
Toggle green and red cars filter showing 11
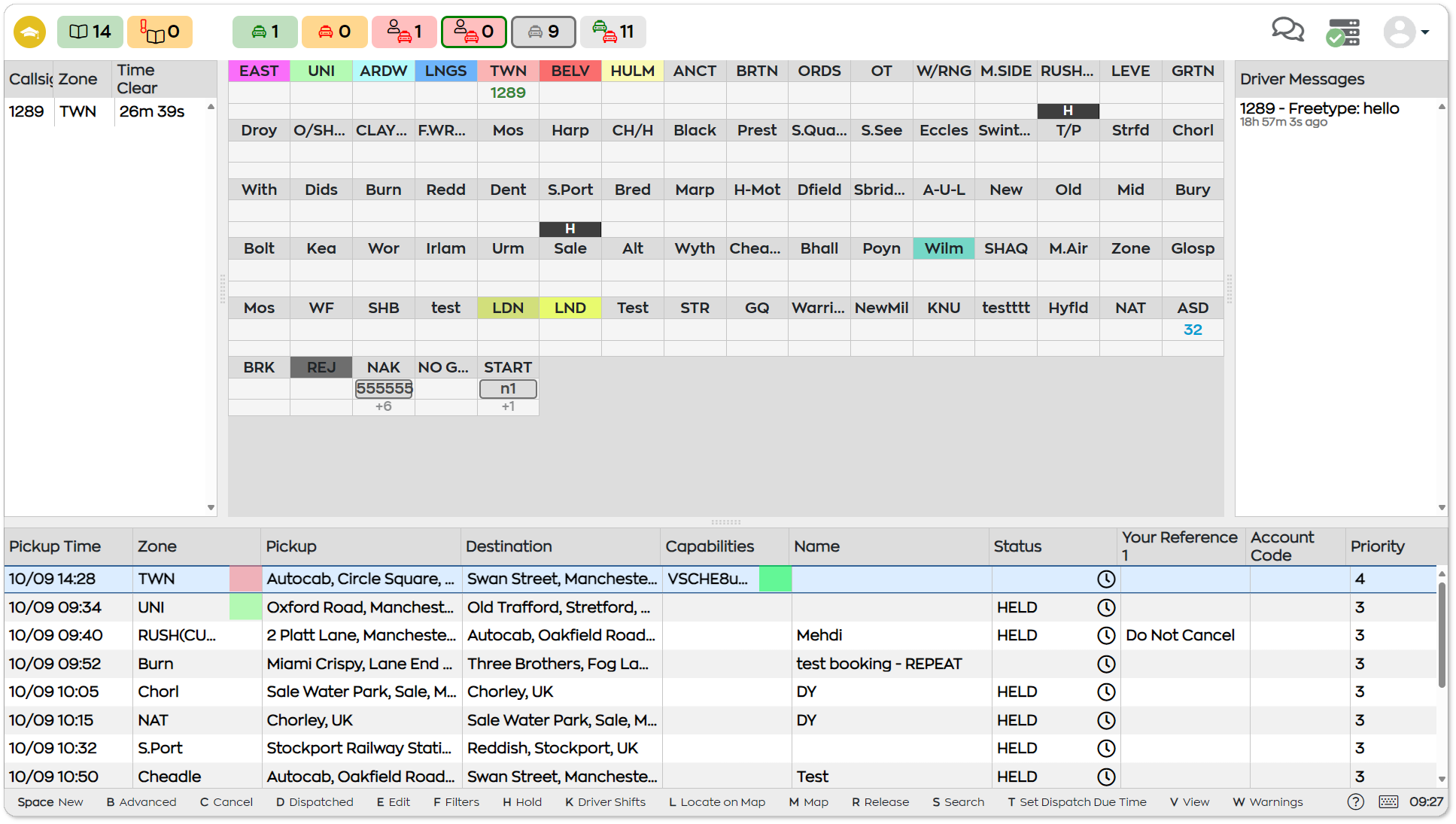[x=612, y=32]
